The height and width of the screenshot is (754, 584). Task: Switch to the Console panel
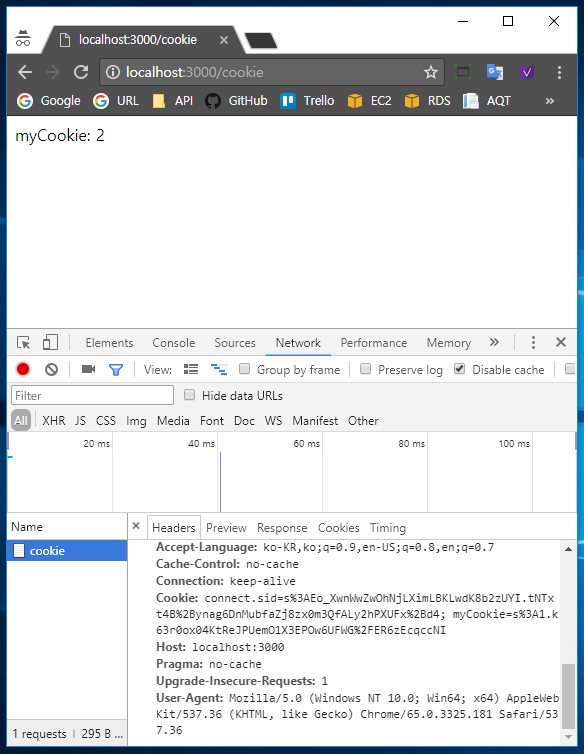[x=174, y=343]
